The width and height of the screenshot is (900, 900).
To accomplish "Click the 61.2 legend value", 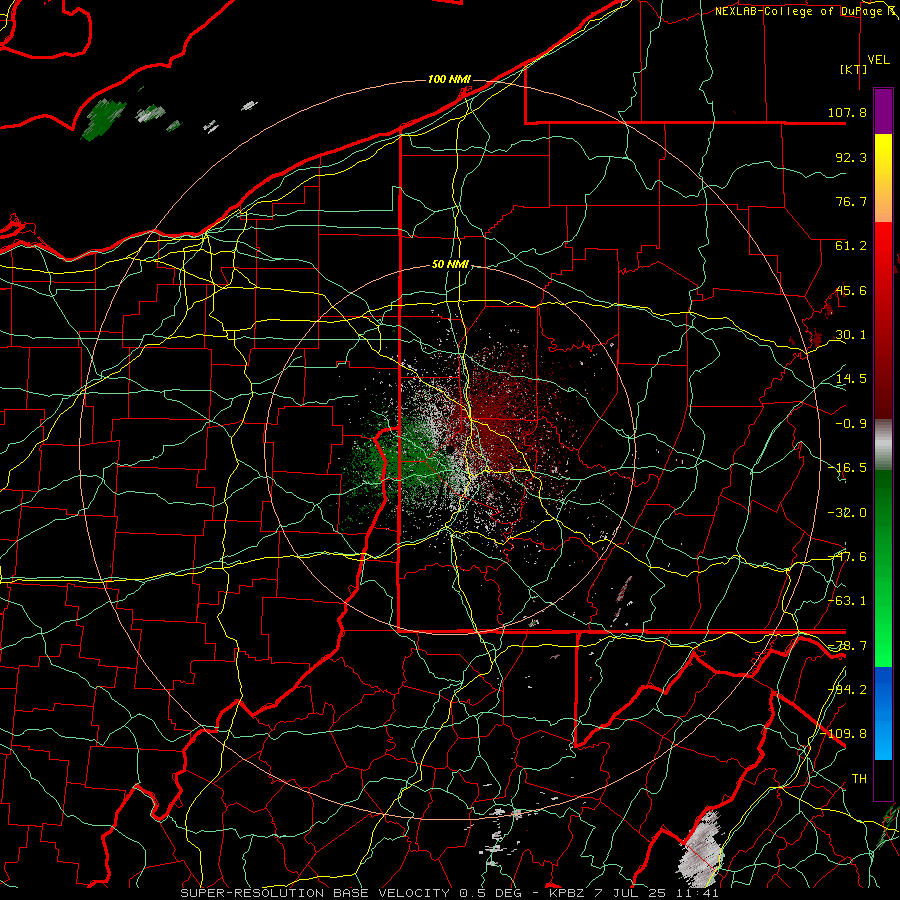I will [851, 246].
